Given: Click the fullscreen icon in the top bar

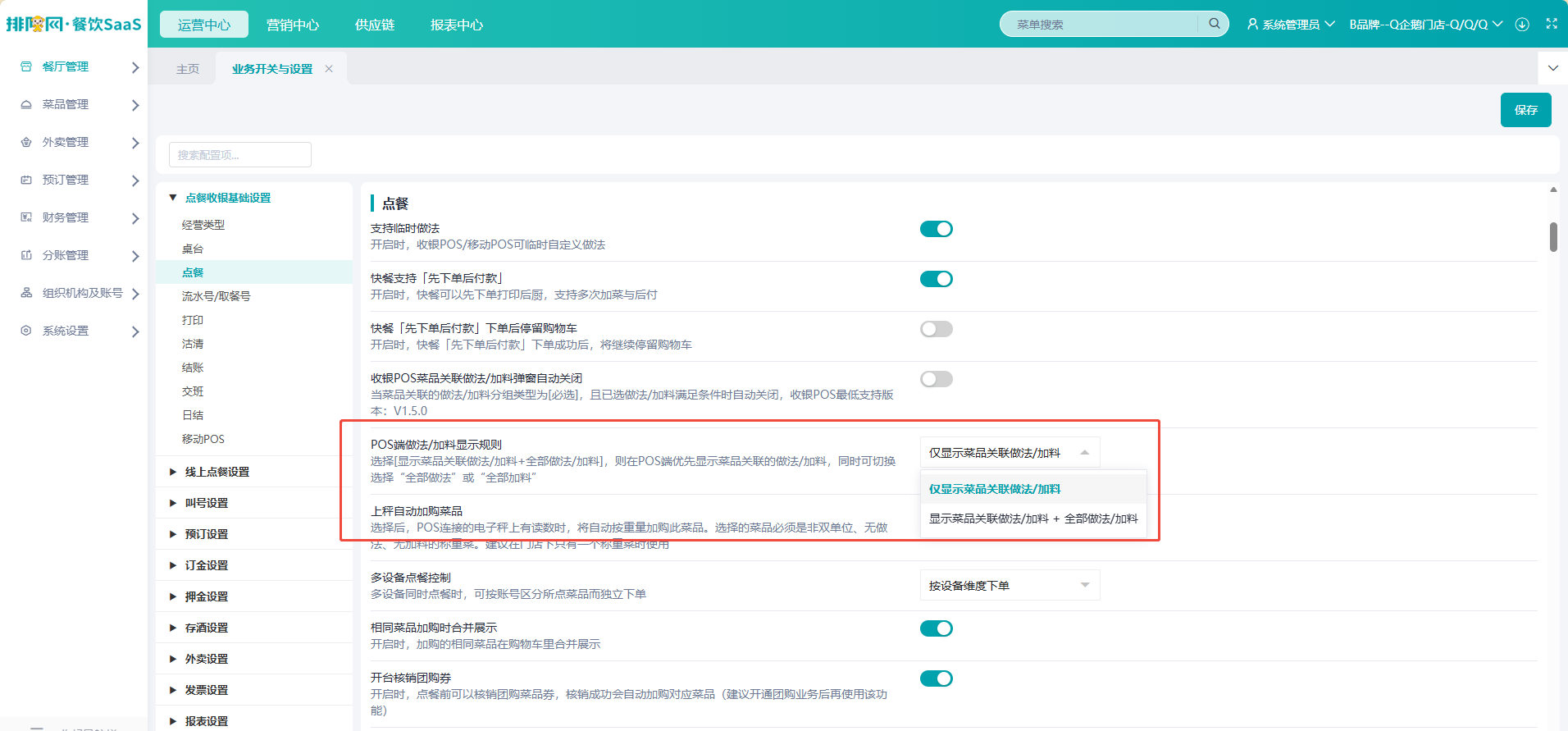Looking at the screenshot, I should tap(1552, 24).
